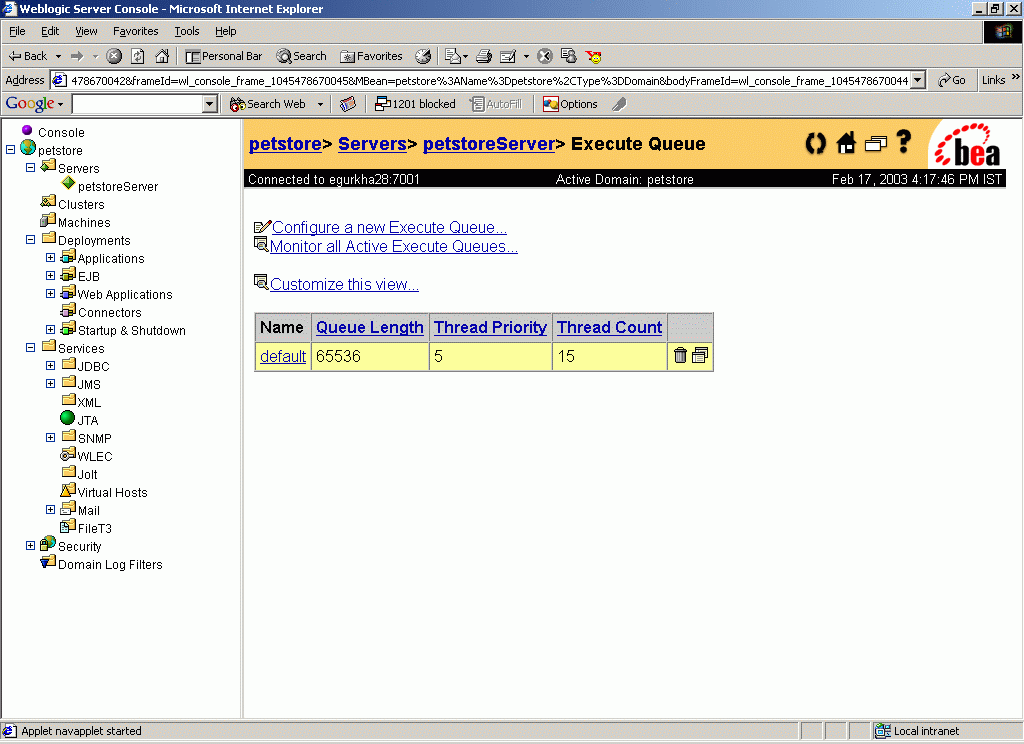Expand the EJB tree node
Viewport: 1024px width, 744px height.
point(50,276)
